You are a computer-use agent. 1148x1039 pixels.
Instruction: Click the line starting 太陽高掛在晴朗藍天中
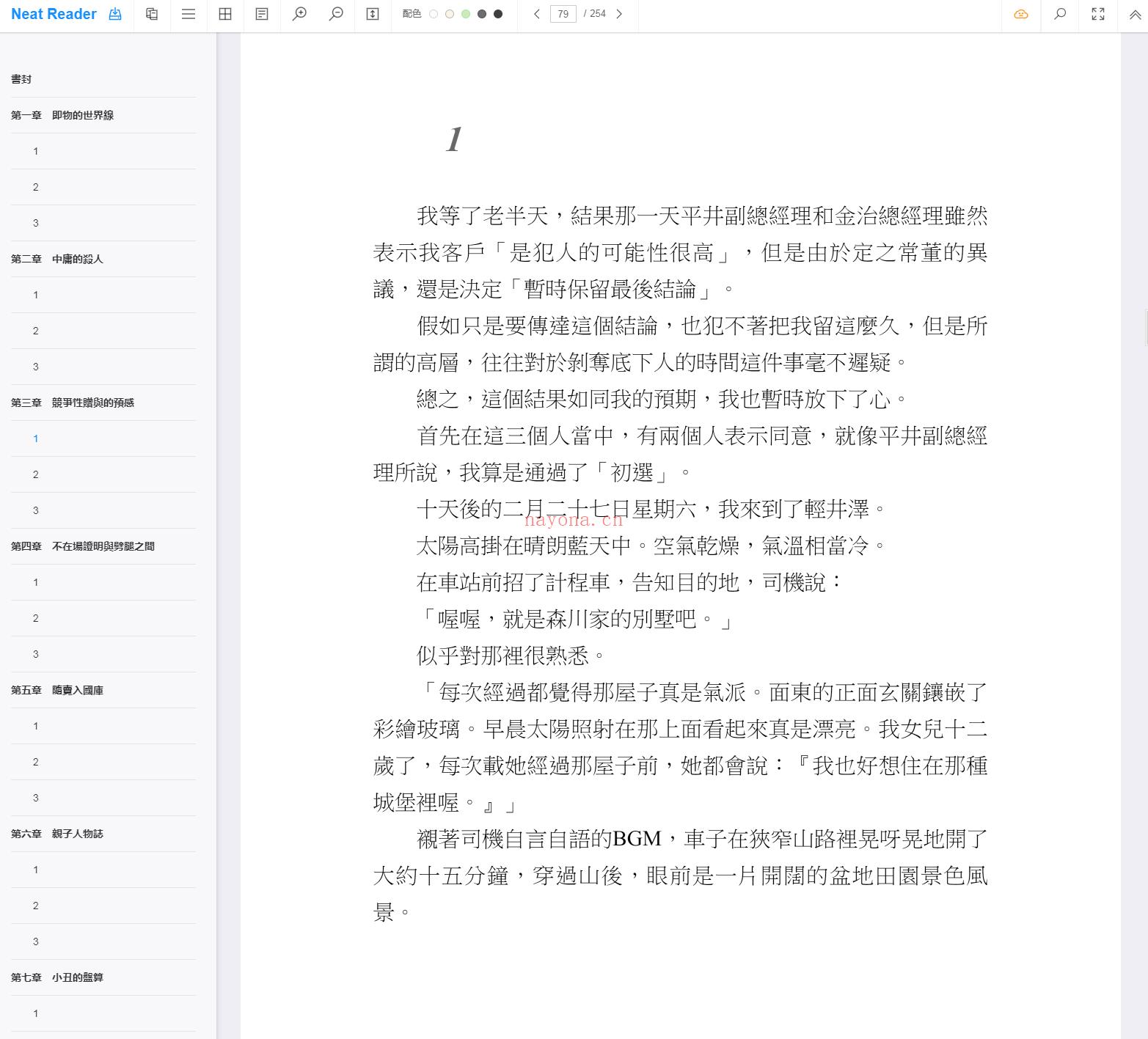click(652, 546)
